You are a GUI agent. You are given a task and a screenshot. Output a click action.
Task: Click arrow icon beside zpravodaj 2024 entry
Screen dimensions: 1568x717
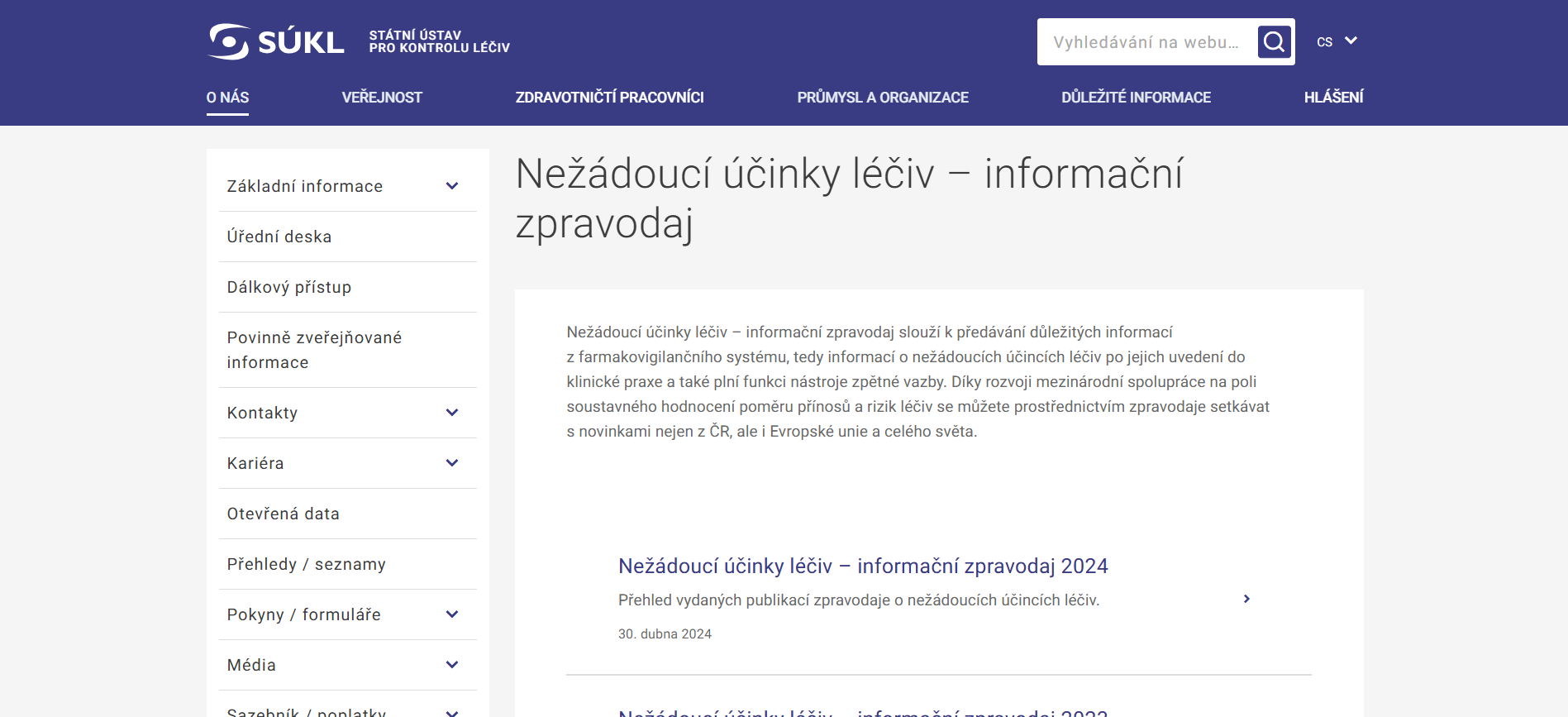[x=1246, y=599]
